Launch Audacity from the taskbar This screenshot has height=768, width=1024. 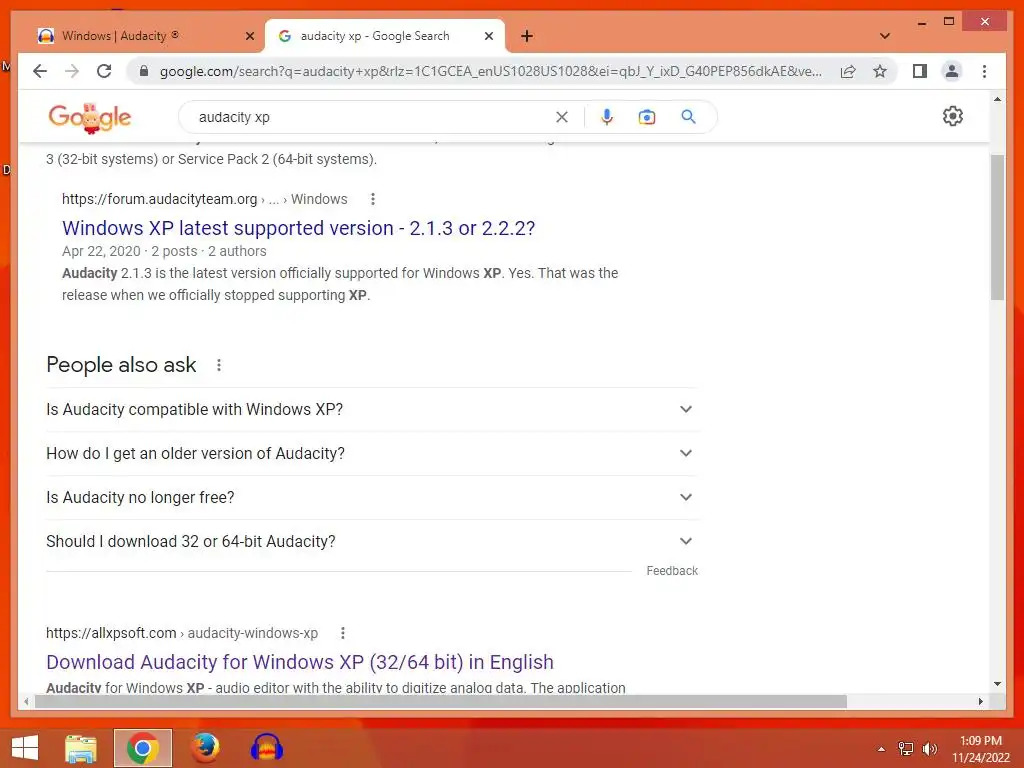(267, 748)
